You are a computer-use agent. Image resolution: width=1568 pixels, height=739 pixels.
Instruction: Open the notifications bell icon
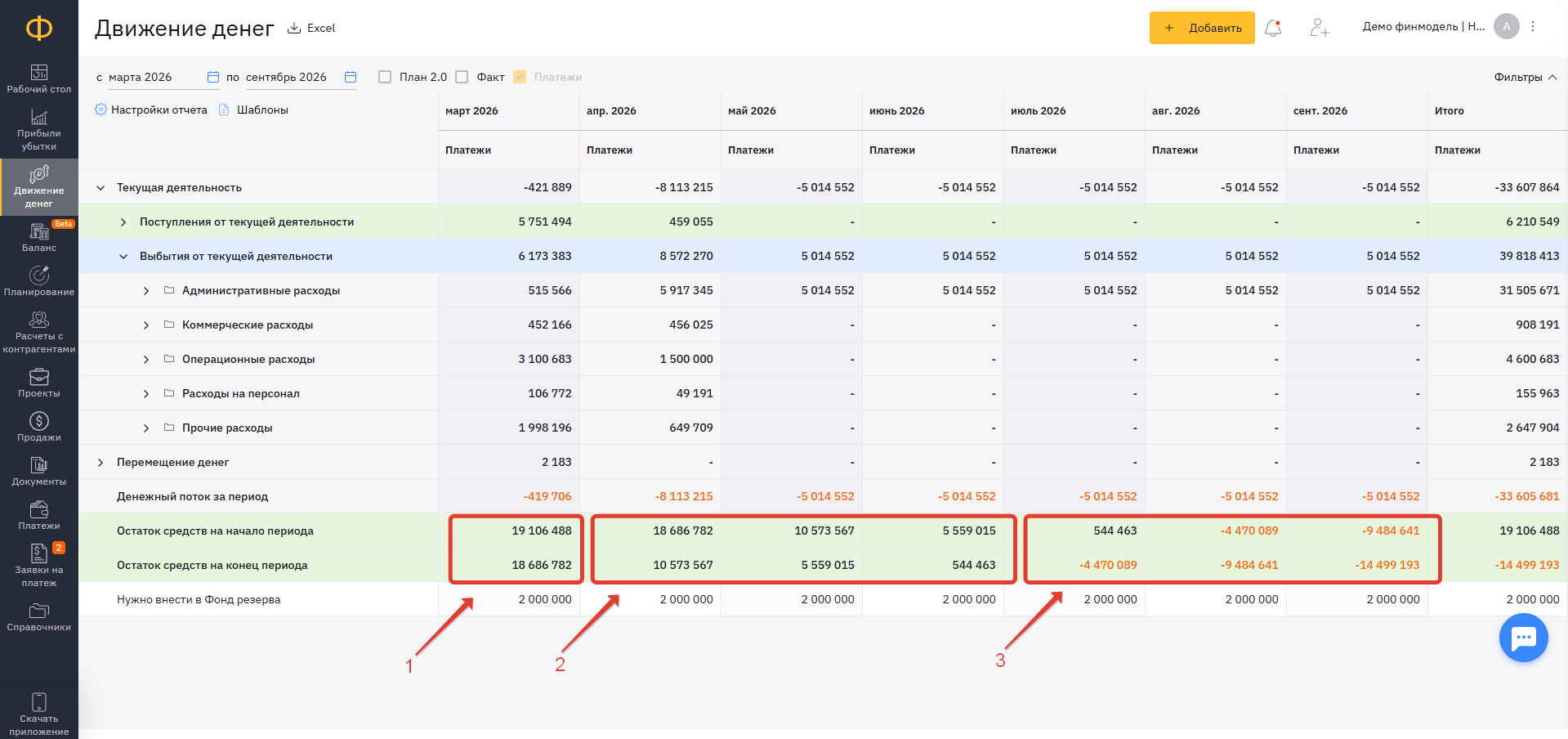[x=1273, y=28]
